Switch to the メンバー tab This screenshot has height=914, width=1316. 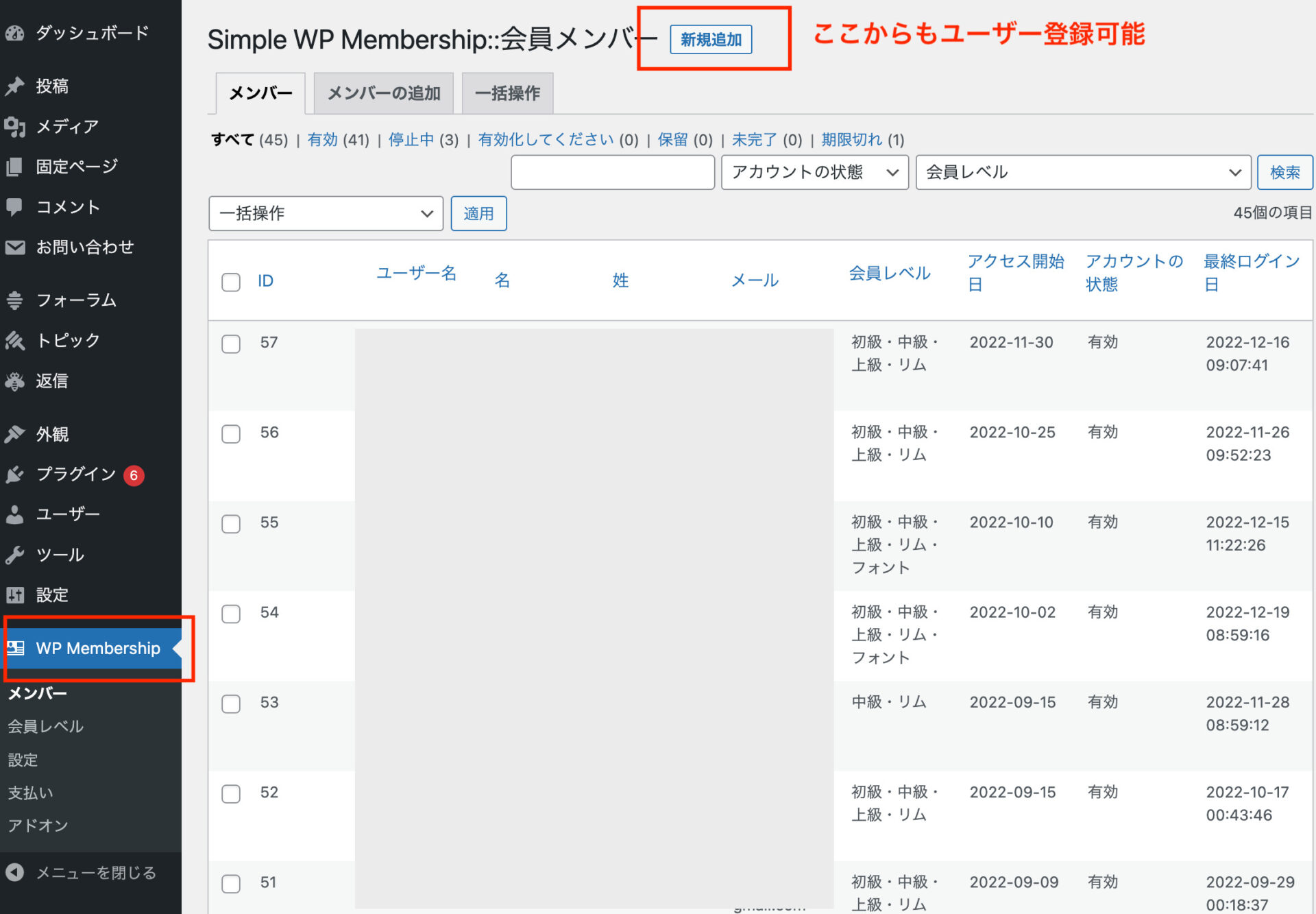(260, 93)
